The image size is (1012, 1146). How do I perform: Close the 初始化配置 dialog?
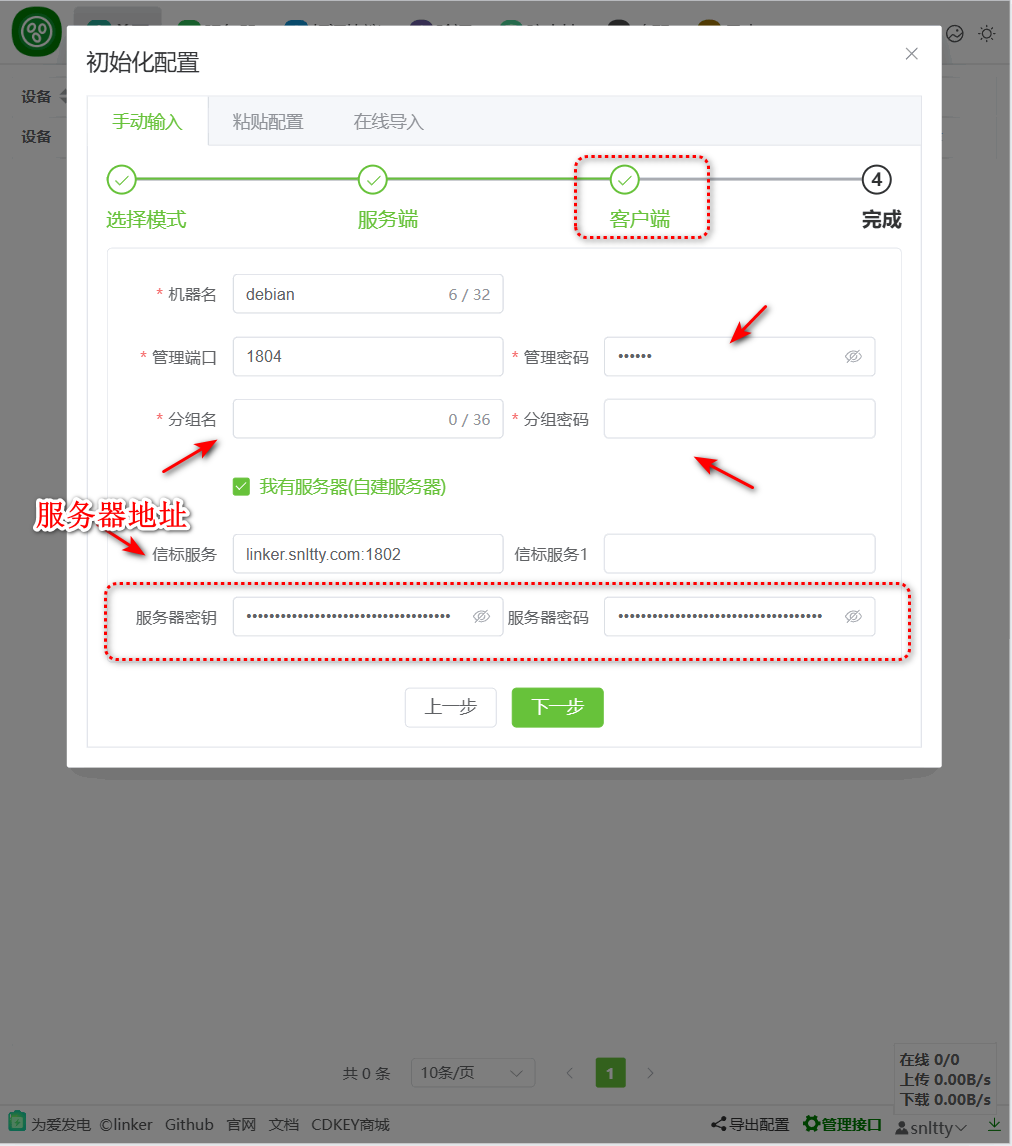[911, 54]
